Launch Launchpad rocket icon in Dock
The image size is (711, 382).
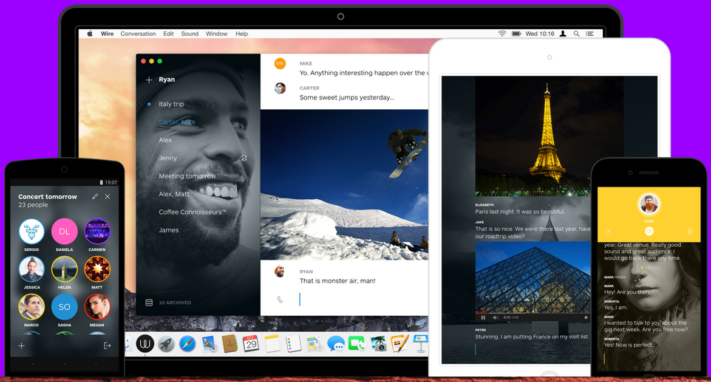coord(166,344)
